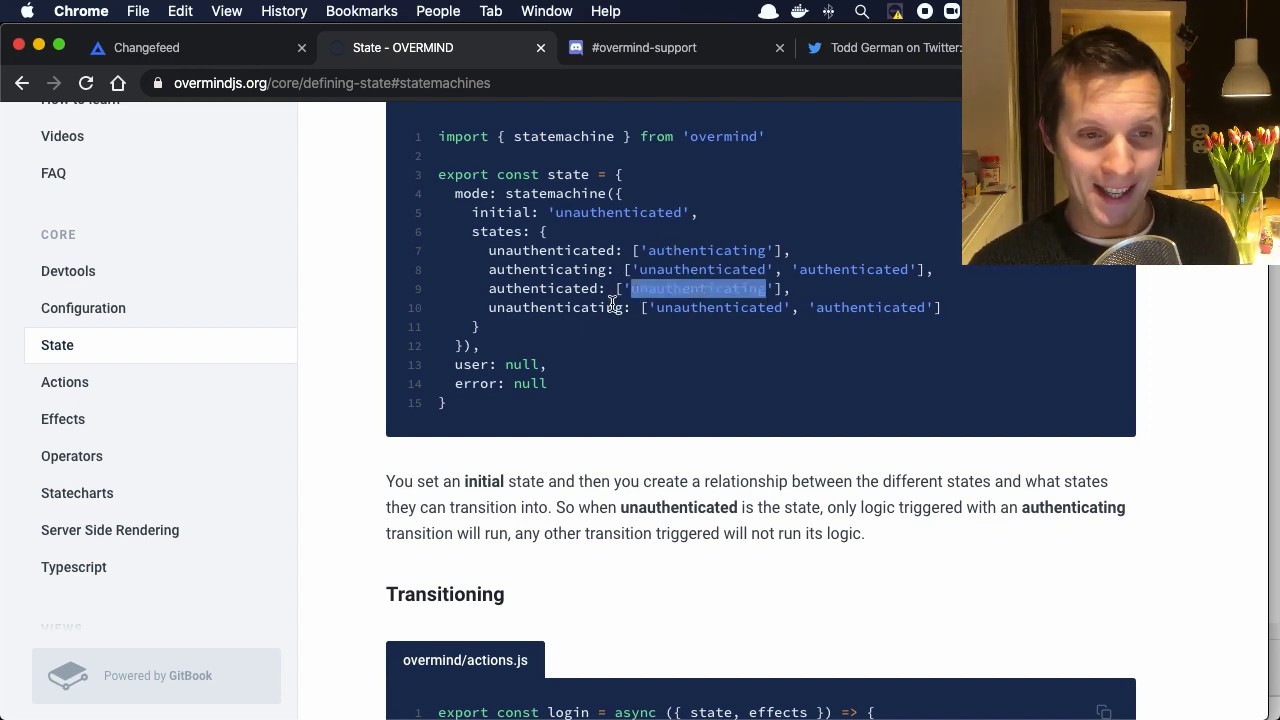Open Spotlight search in the menu bar
The height and width of the screenshot is (720, 1280).
862,11
